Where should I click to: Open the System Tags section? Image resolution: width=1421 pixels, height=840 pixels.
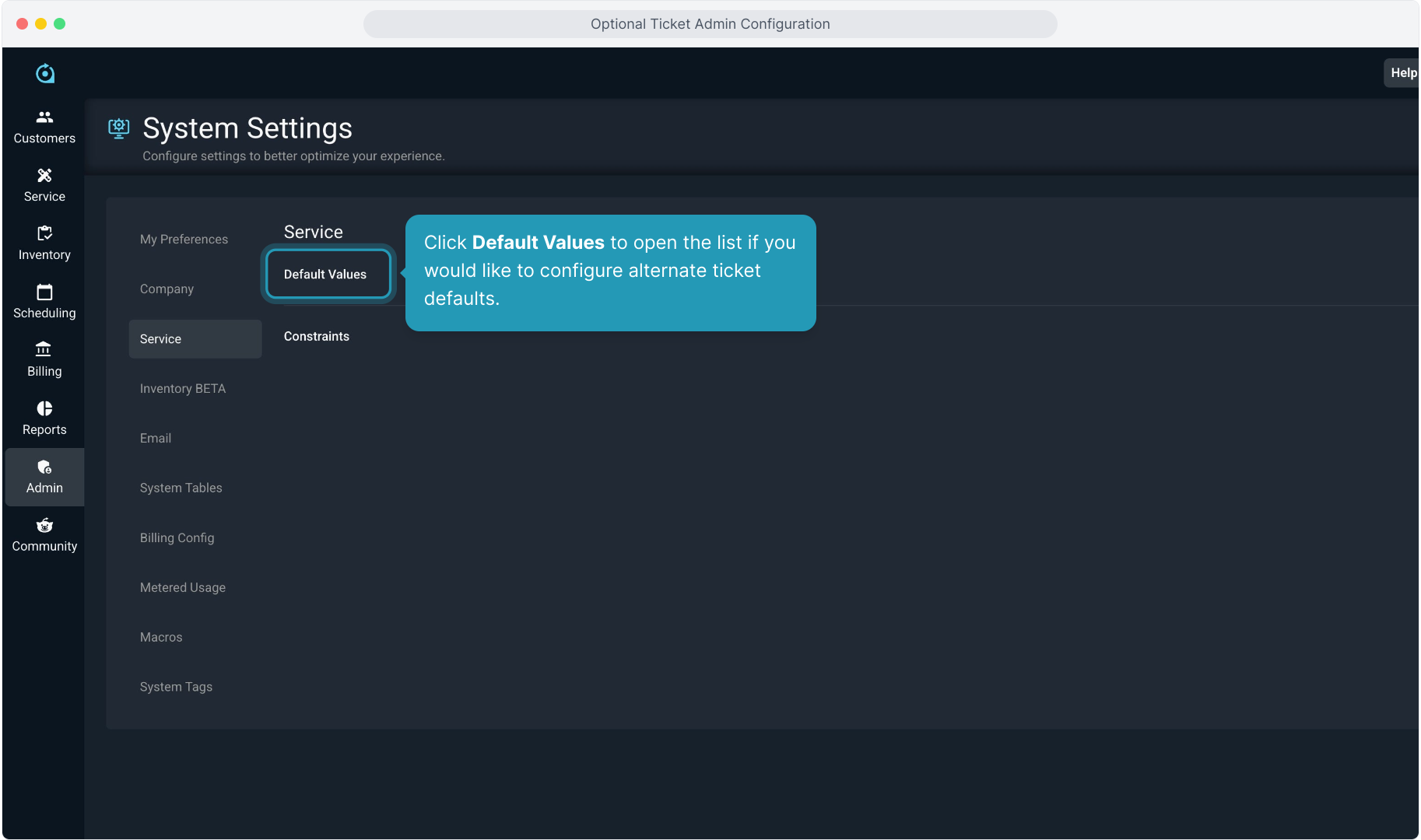176,687
